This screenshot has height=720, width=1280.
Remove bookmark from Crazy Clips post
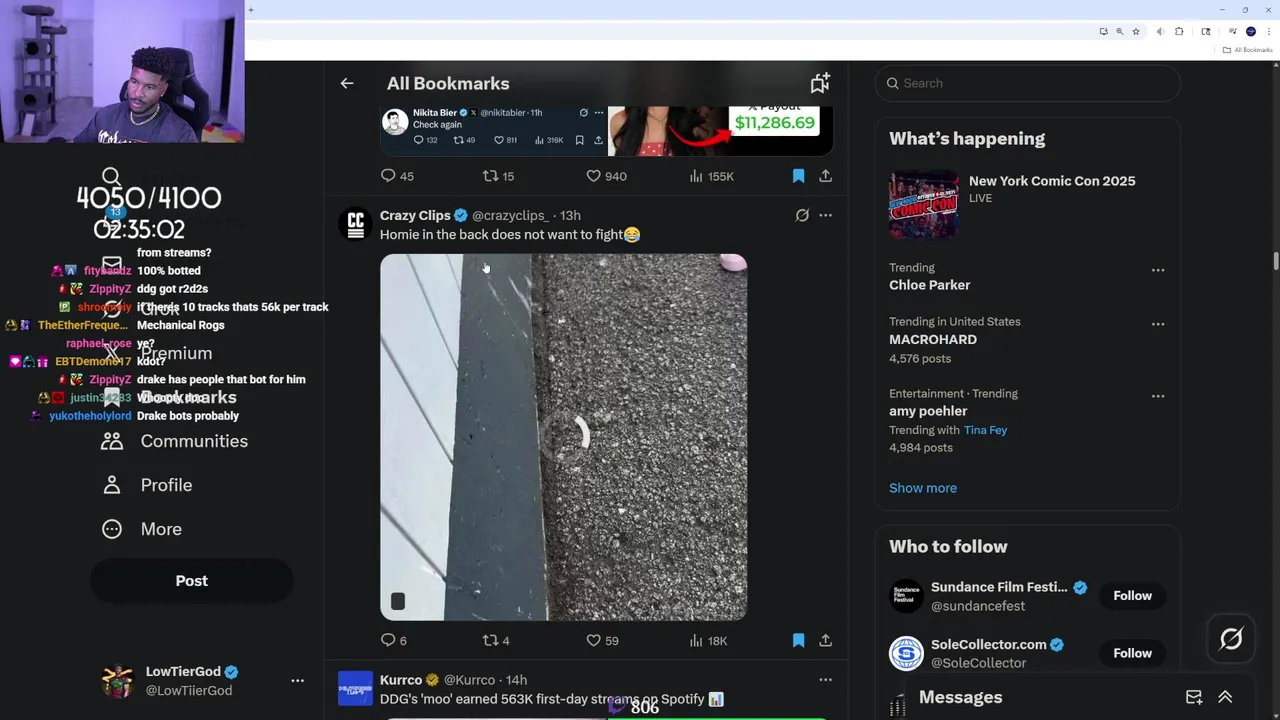point(798,640)
